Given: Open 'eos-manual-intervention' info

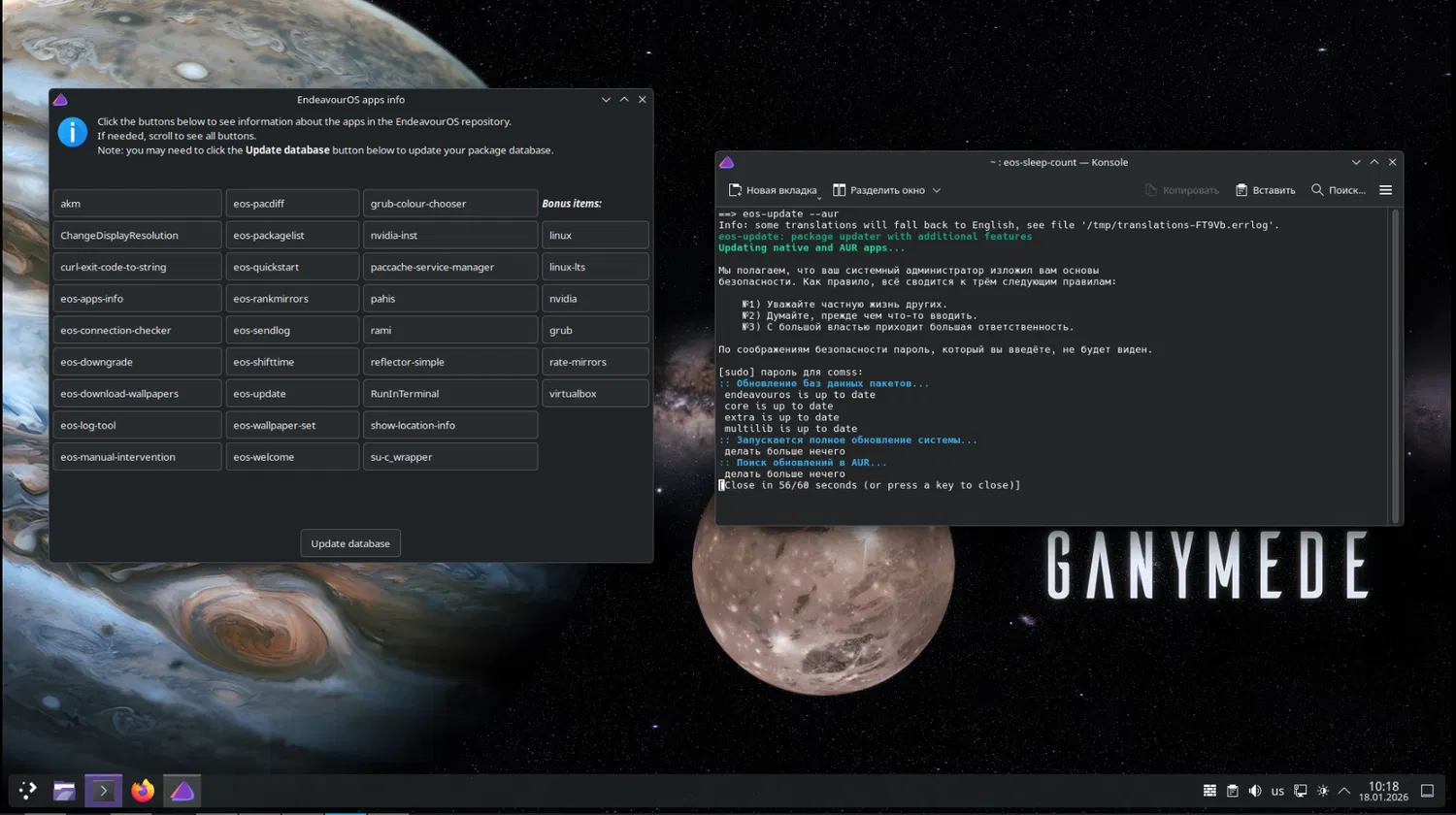Looking at the screenshot, I should point(138,457).
